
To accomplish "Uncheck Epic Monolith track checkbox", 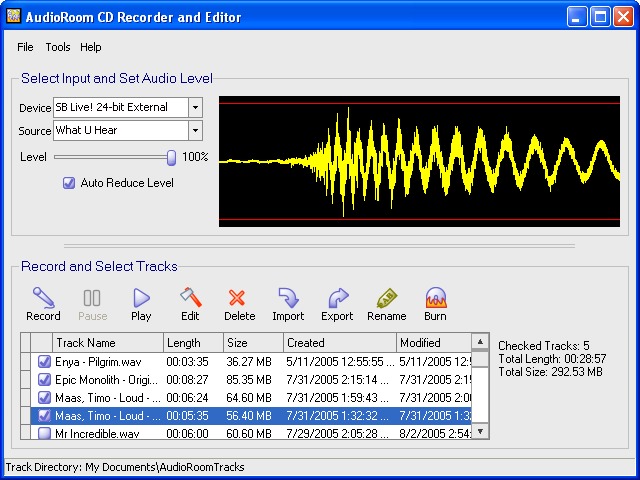I will click(x=44, y=380).
